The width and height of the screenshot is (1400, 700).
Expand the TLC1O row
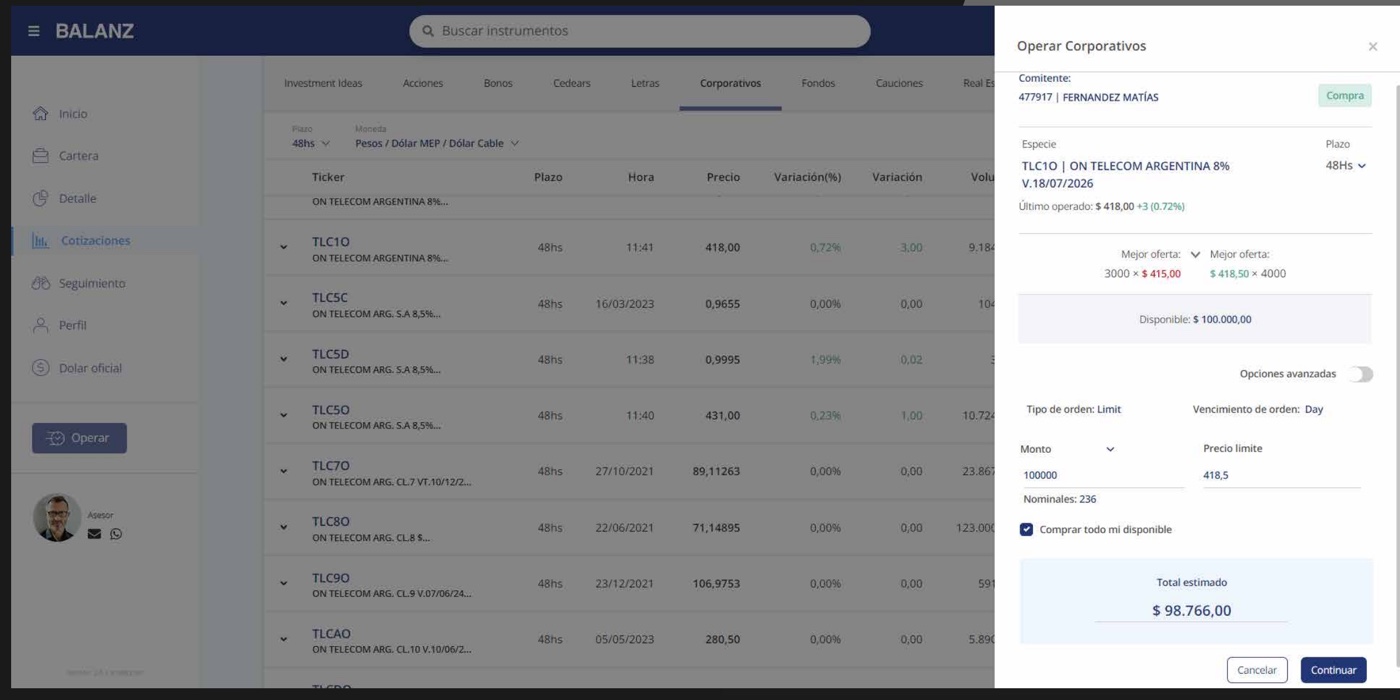pyautogui.click(x=284, y=247)
